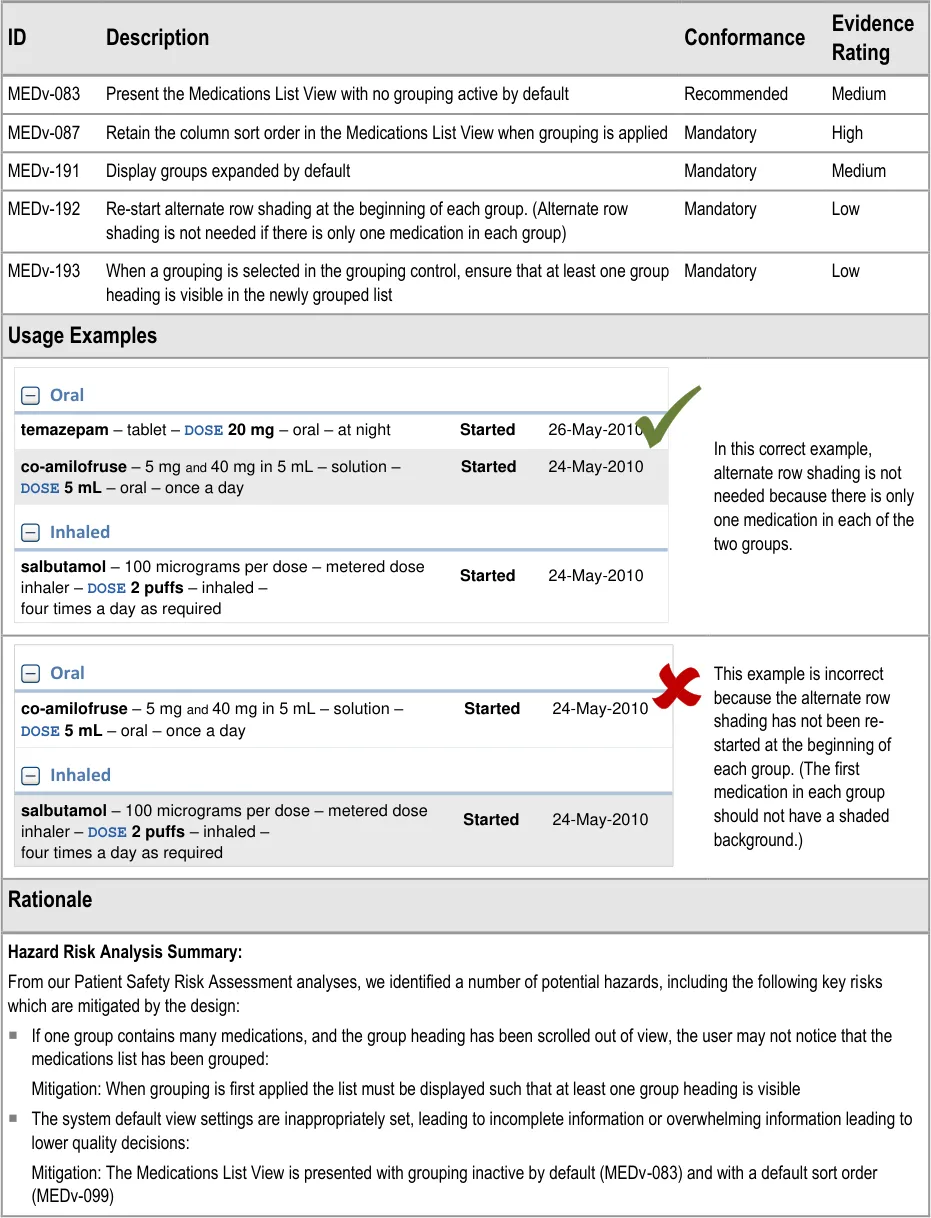The height and width of the screenshot is (1218, 931).
Task: Click the first square bullet under Hazard Risk Analysis
Action: point(13,1036)
